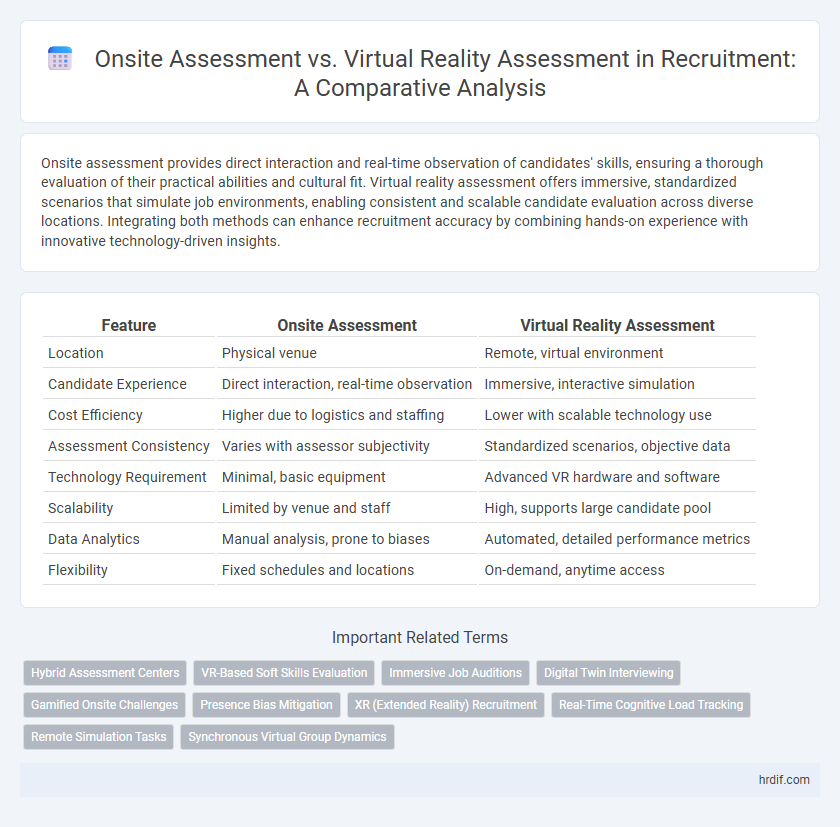This screenshot has width=840, height=827.
Task: Click the article title heading
Action: [445, 73]
